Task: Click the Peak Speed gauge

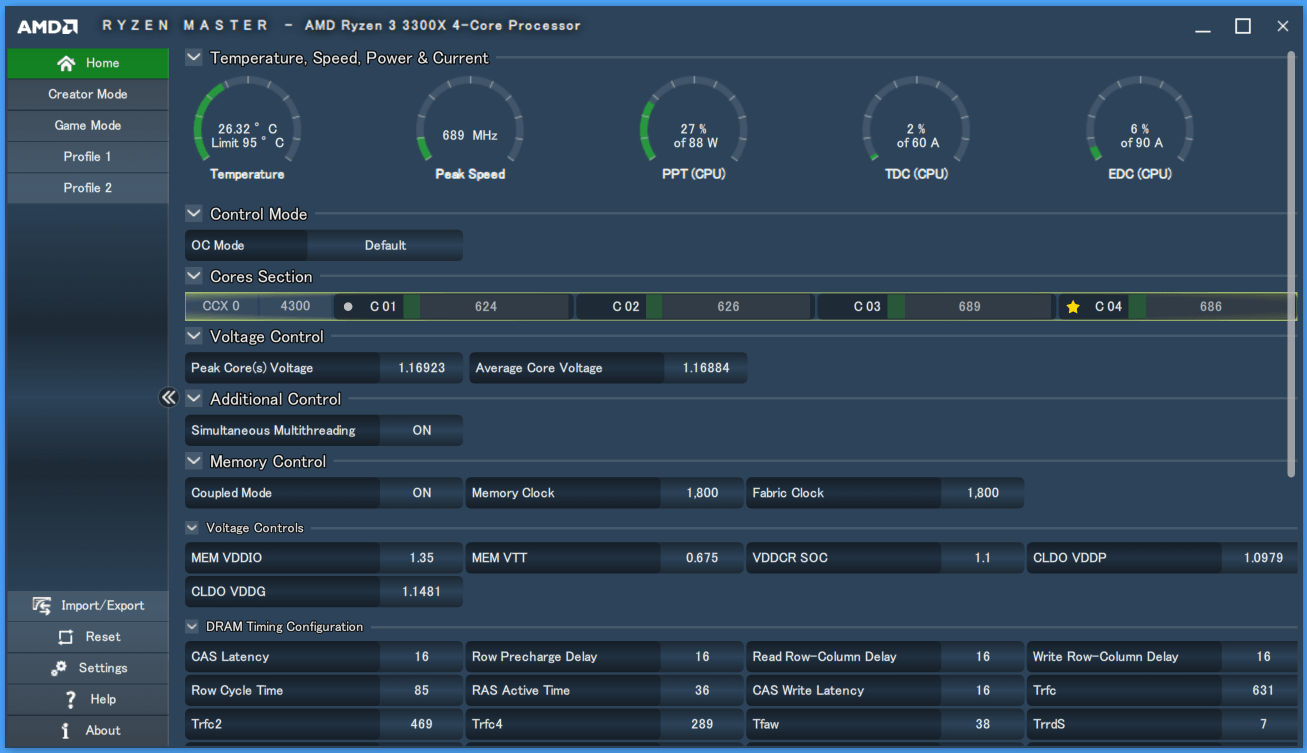Action: pos(470,129)
